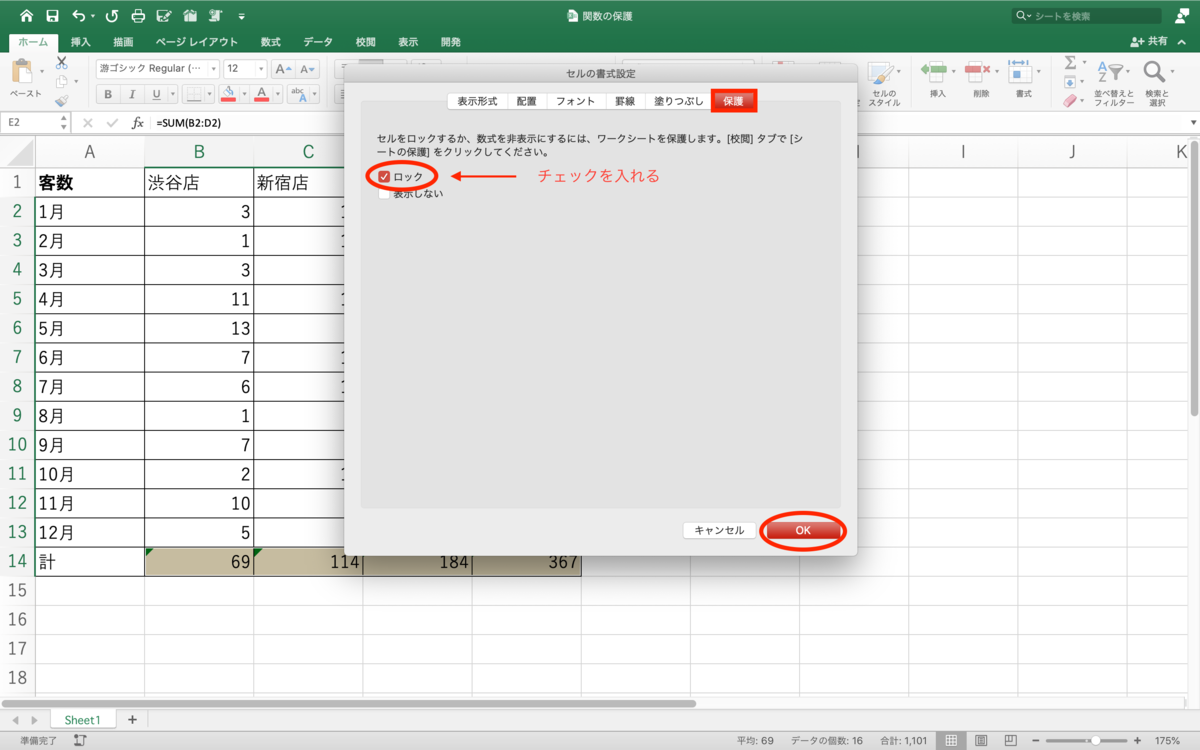The width and height of the screenshot is (1200, 750).
Task: Enable the 表示しない checkbox
Action: pyautogui.click(x=384, y=192)
